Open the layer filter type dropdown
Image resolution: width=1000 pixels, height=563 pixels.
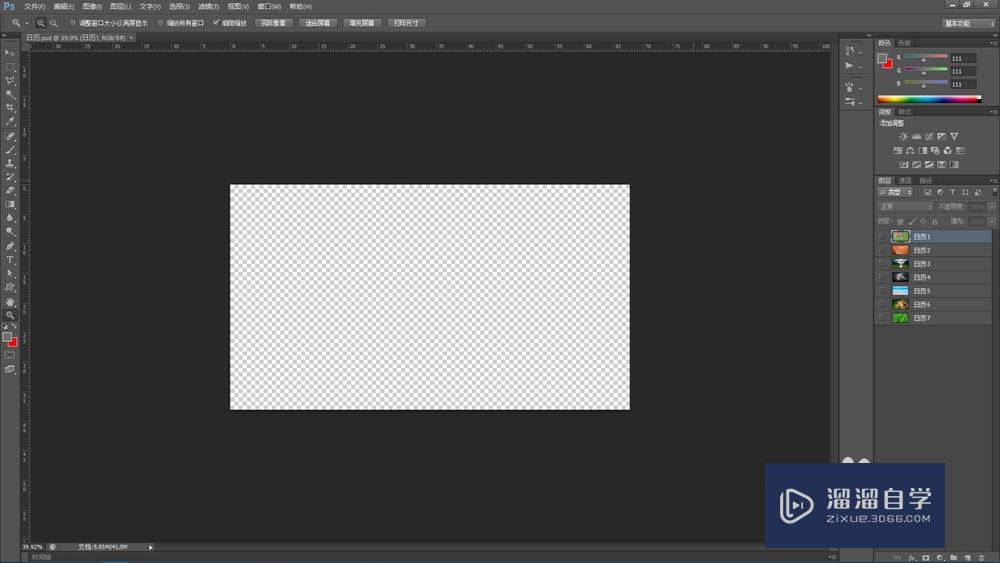pos(895,192)
